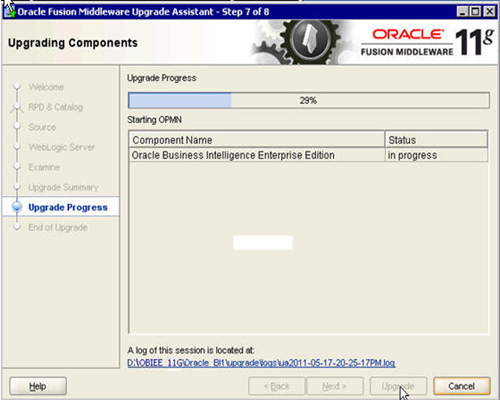Click the End of Upgrade bullet icon
Screen dimensions: 500x400
coord(17,227)
